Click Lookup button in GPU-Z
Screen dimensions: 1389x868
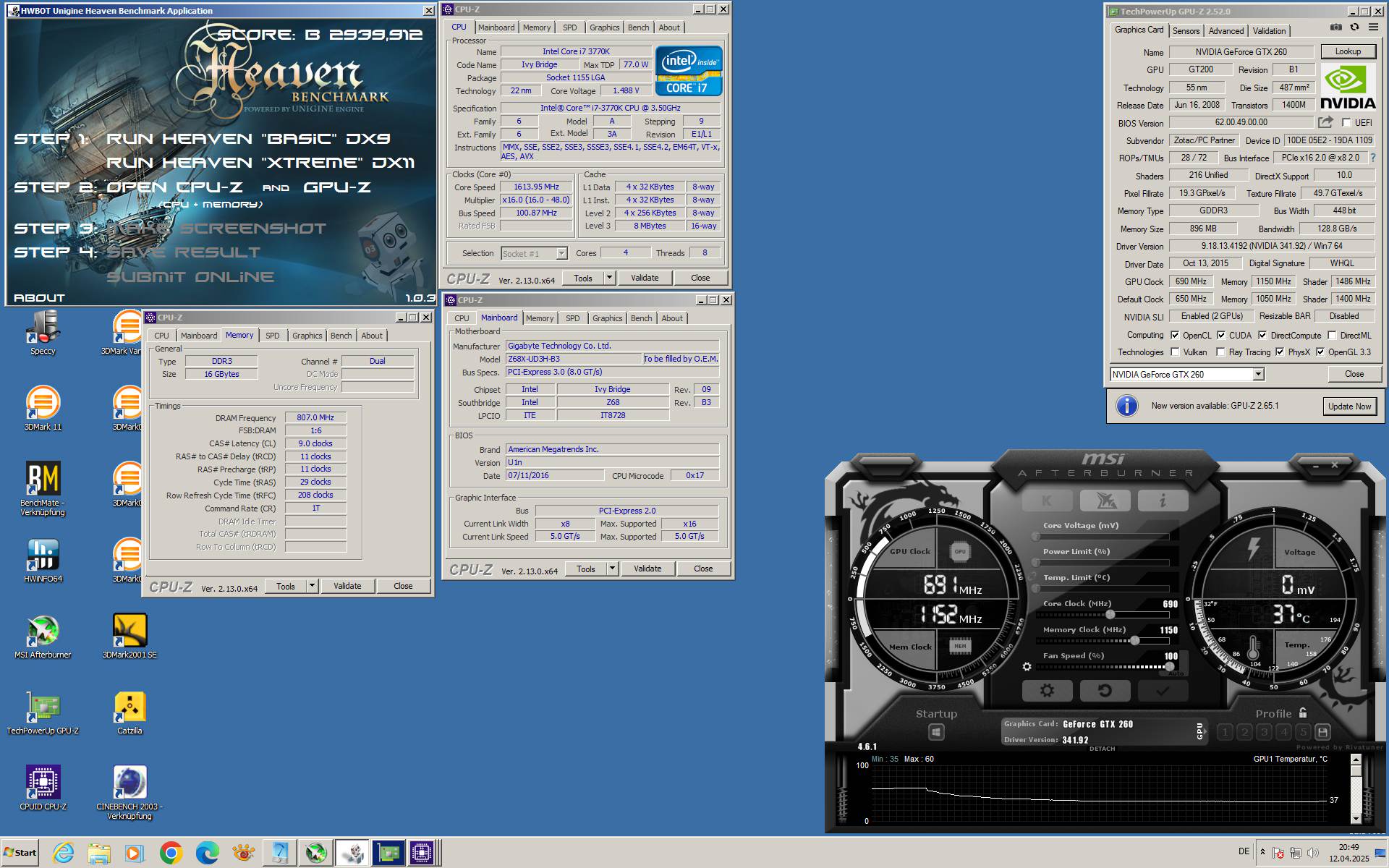point(1348,51)
